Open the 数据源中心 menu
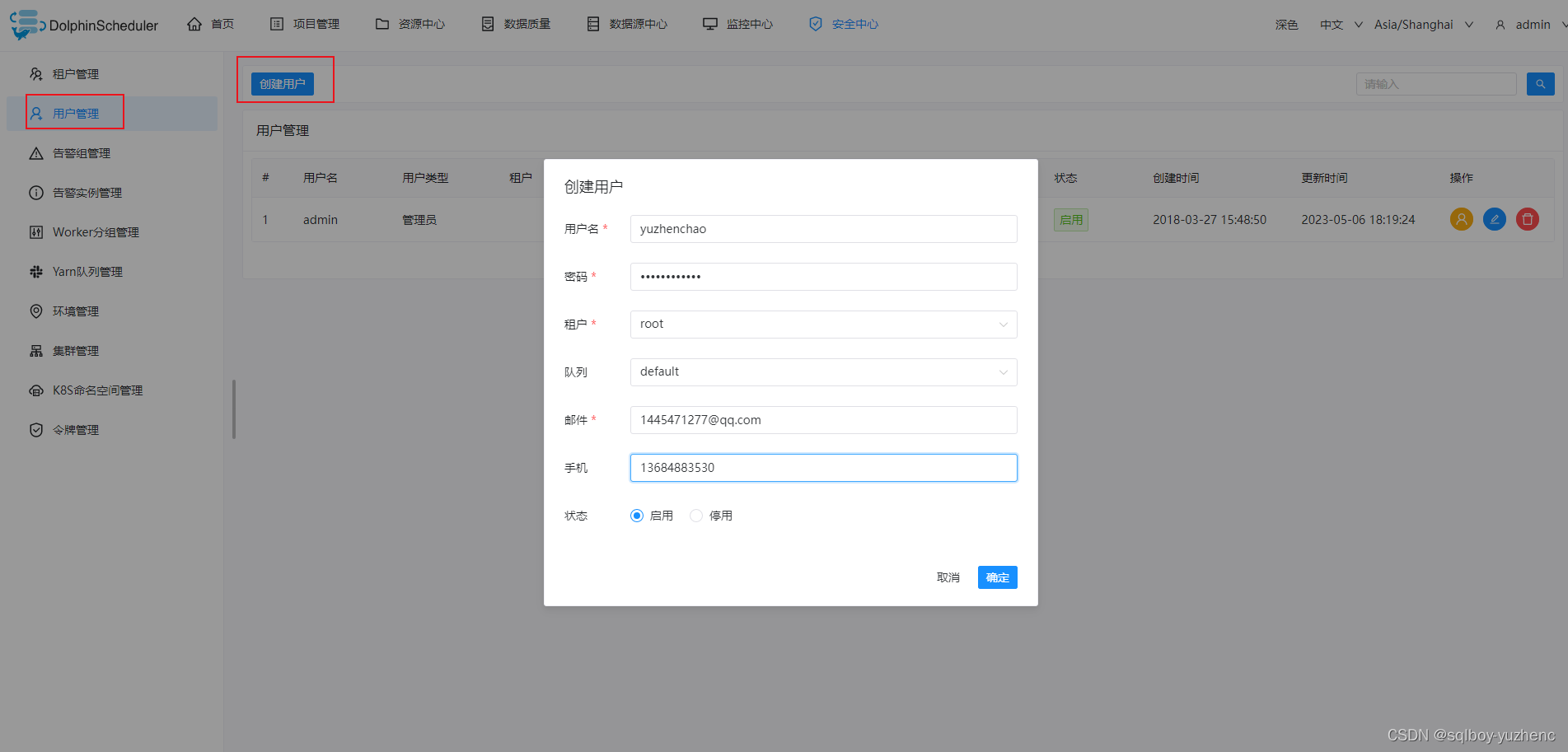This screenshot has width=1568, height=752. [626, 24]
